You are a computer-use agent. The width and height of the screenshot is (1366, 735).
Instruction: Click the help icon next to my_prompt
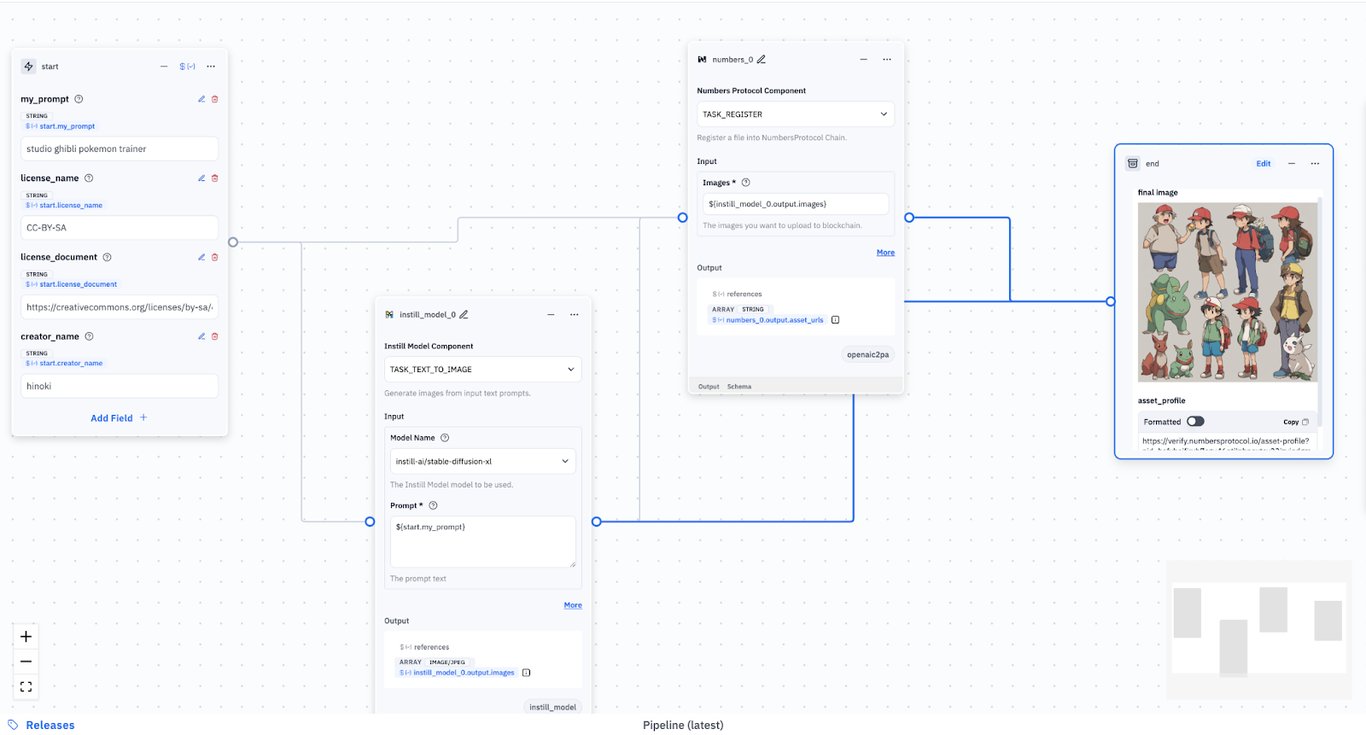coord(79,99)
